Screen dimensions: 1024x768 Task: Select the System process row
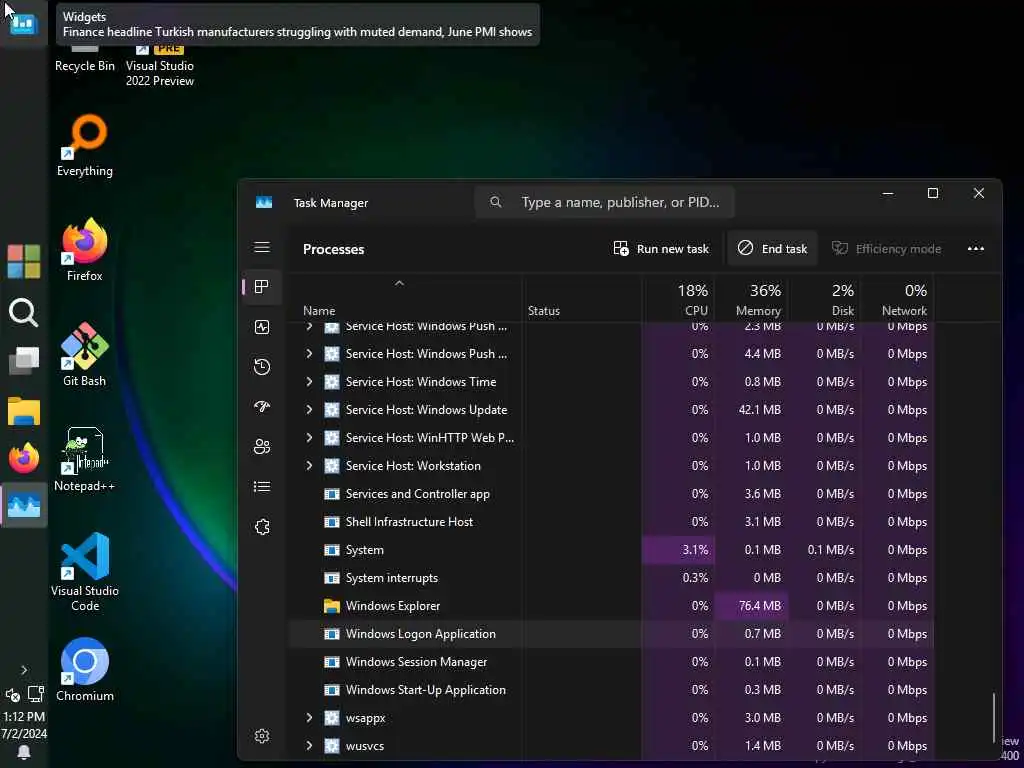tap(611, 550)
